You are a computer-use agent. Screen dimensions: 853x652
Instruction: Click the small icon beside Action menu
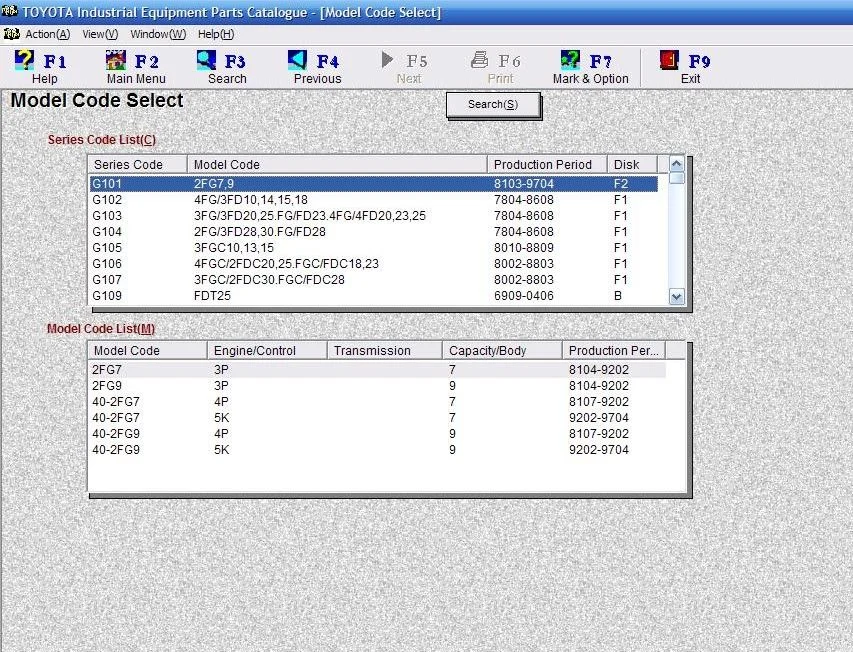pos(11,34)
